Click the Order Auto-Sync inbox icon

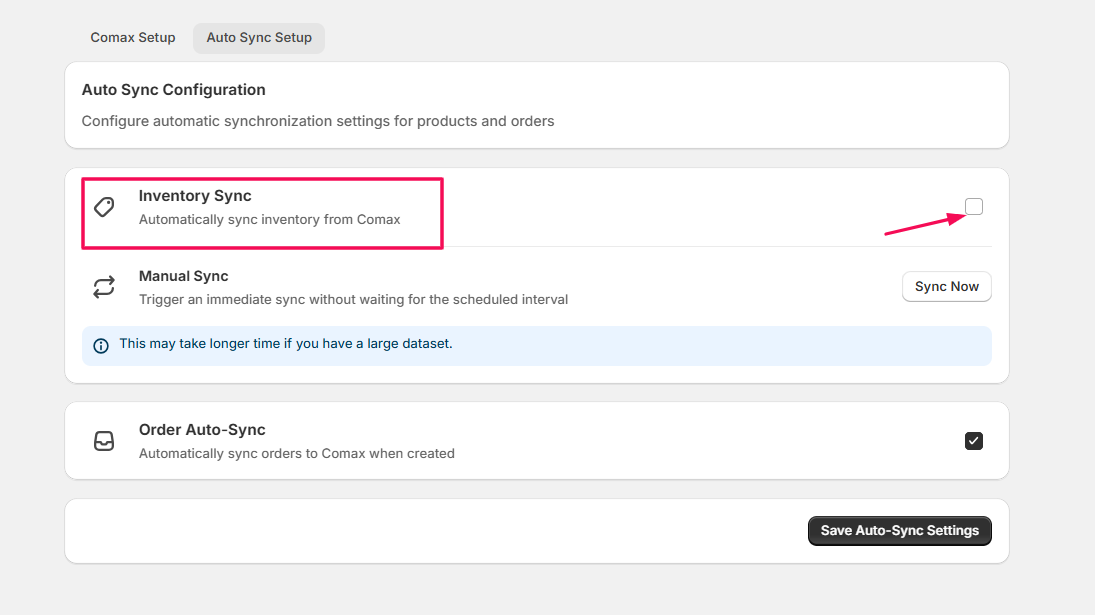tap(104, 441)
